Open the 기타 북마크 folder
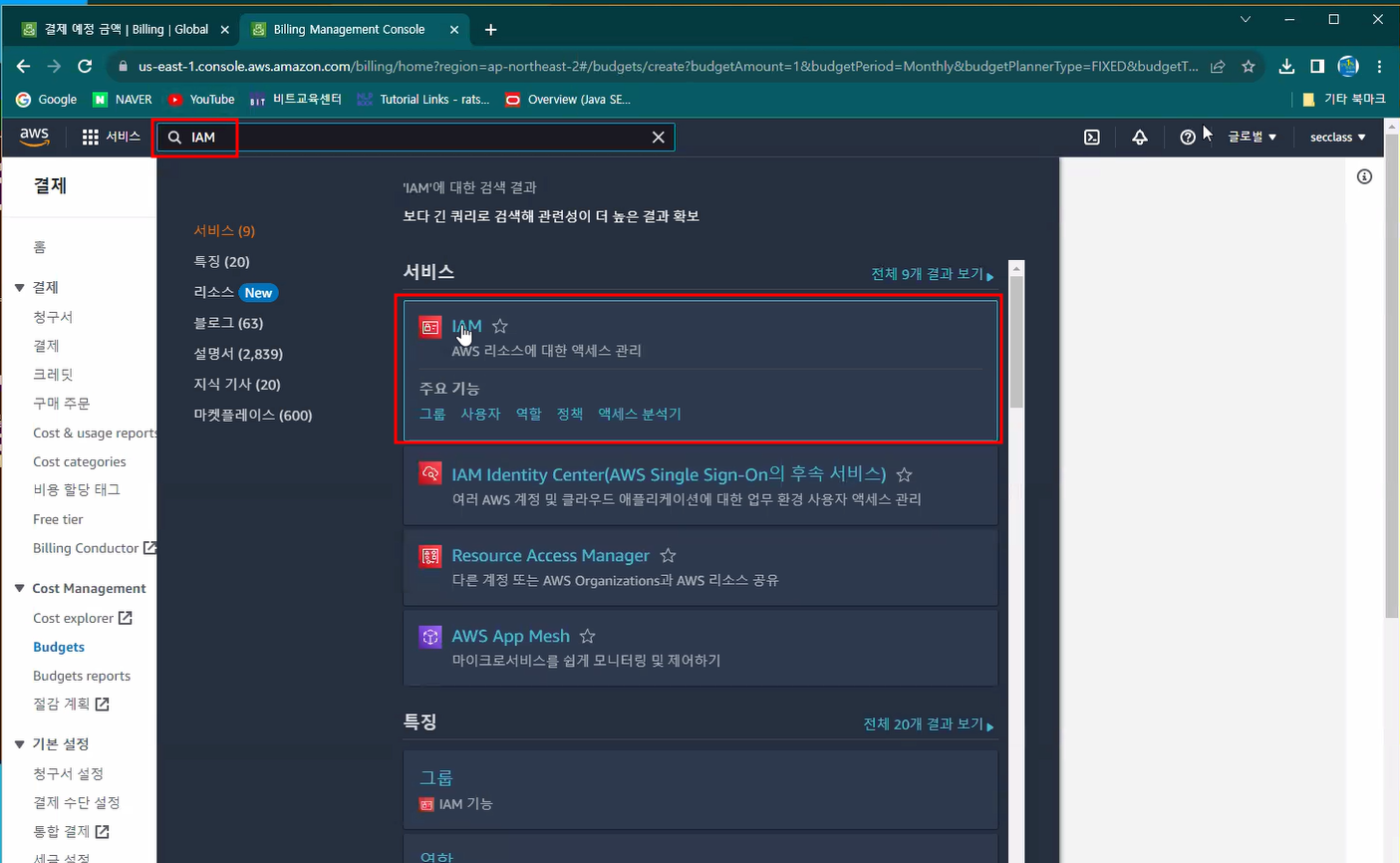The height and width of the screenshot is (863, 1400). tap(1344, 100)
